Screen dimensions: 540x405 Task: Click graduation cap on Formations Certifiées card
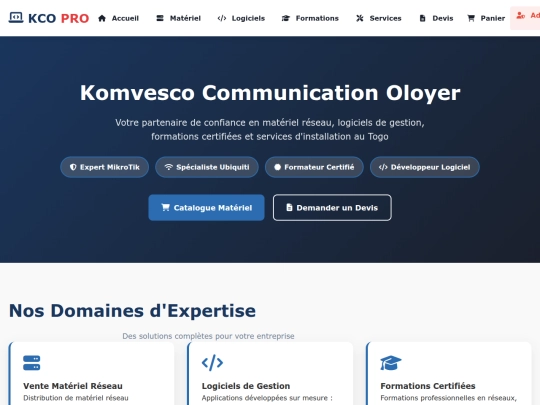(x=391, y=363)
